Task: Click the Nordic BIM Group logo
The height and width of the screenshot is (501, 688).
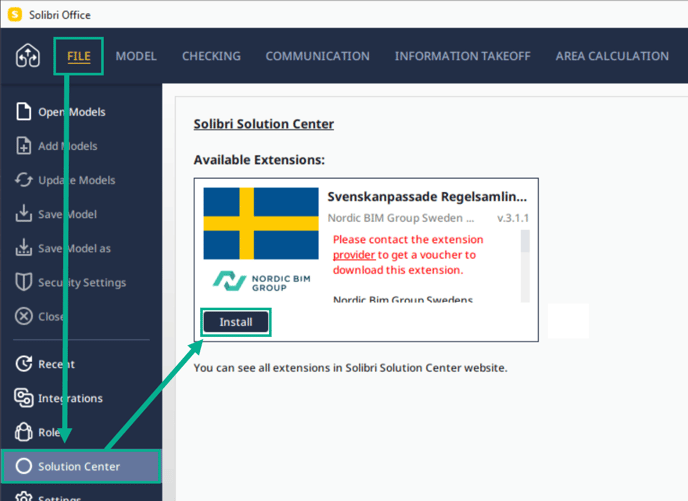Action: click(261, 282)
